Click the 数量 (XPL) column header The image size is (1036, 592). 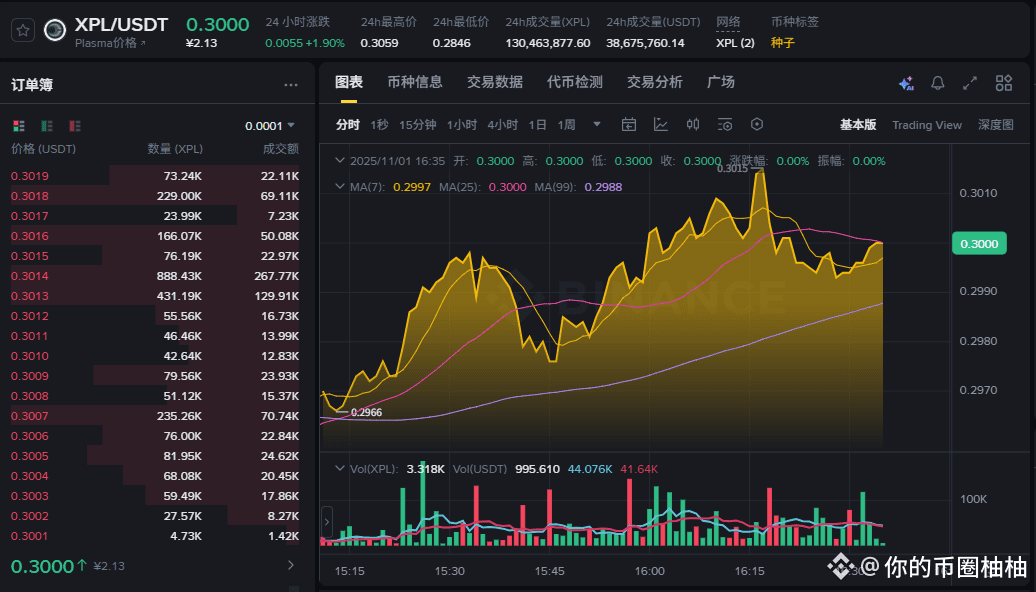click(x=175, y=149)
